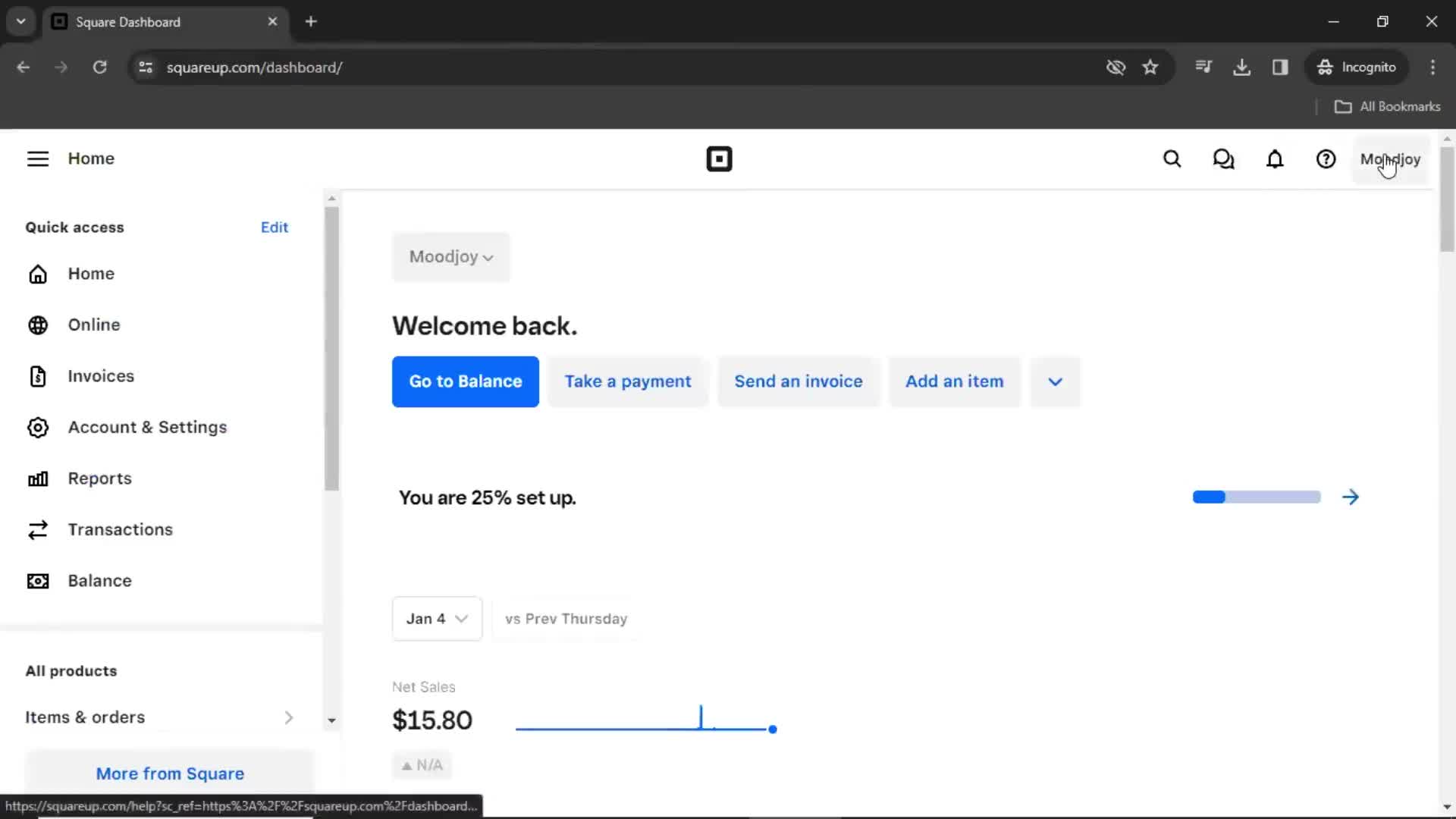
Task: Open Account & Settings in the sidebar
Action: (x=147, y=428)
